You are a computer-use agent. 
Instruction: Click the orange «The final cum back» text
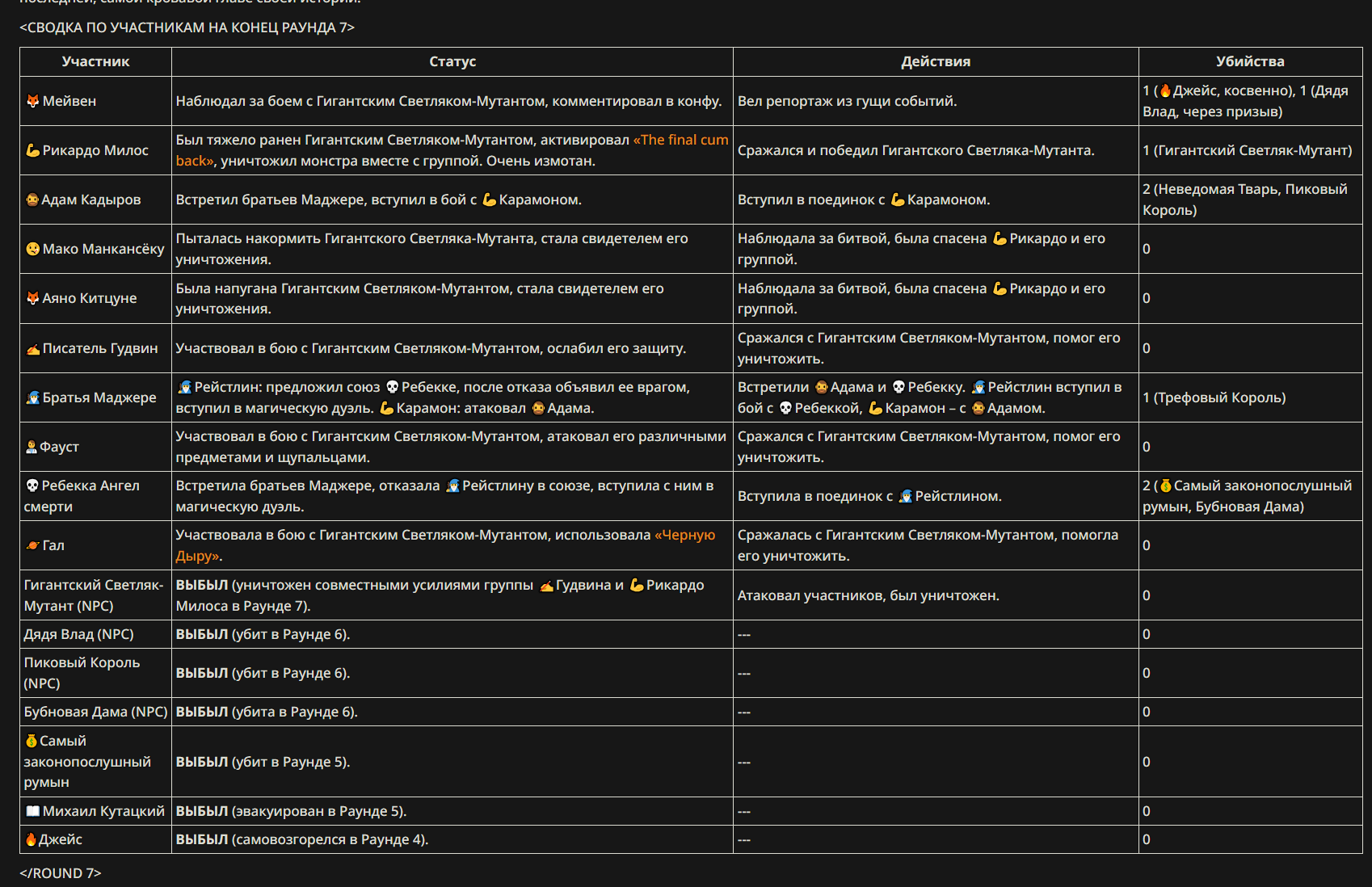pos(452,150)
